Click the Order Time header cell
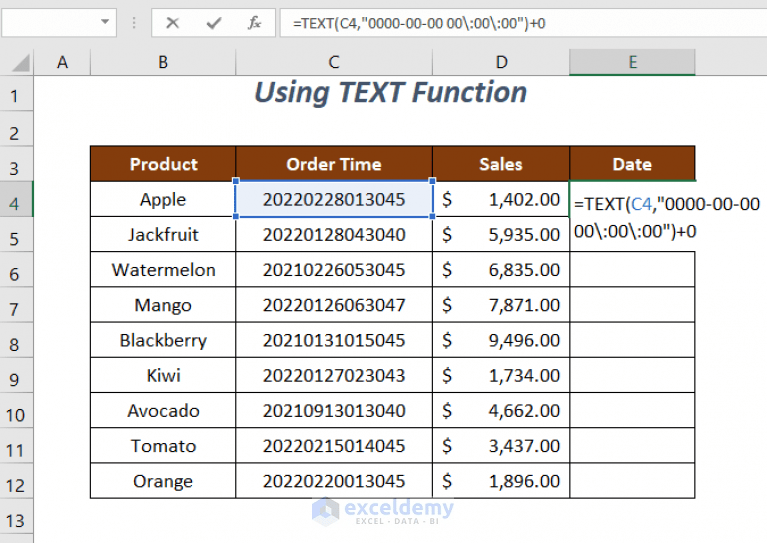The image size is (767, 543). click(334, 164)
